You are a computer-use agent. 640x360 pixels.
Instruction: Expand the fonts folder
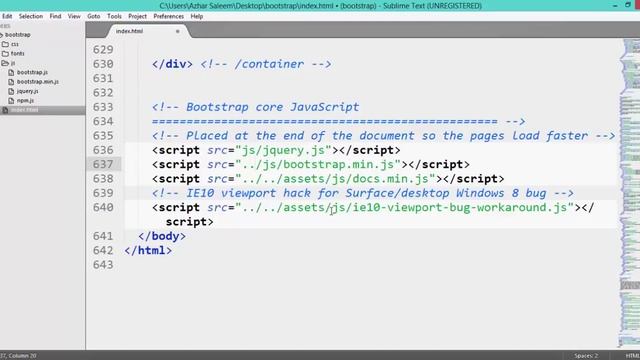[x=5, y=53]
